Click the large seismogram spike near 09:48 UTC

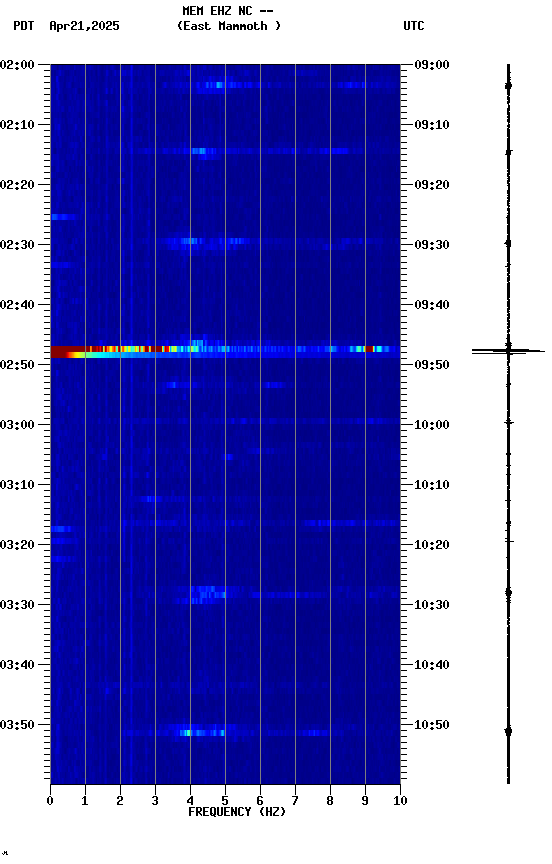pos(508,351)
